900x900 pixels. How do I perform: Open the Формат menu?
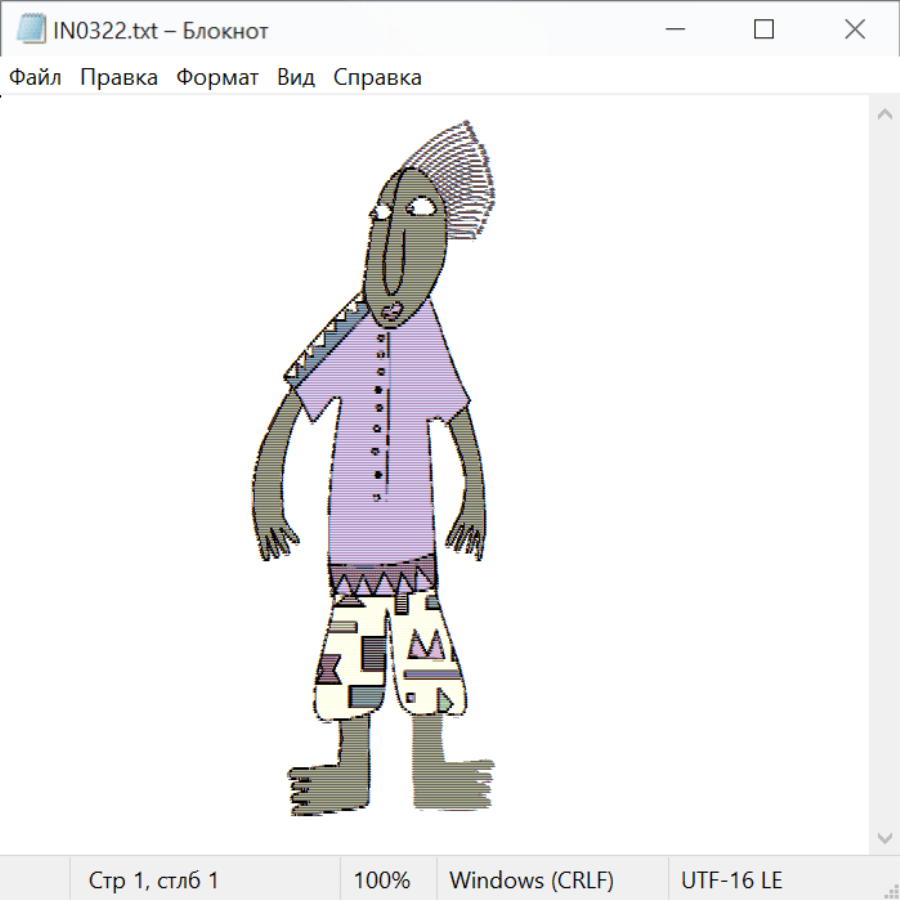tap(217, 78)
